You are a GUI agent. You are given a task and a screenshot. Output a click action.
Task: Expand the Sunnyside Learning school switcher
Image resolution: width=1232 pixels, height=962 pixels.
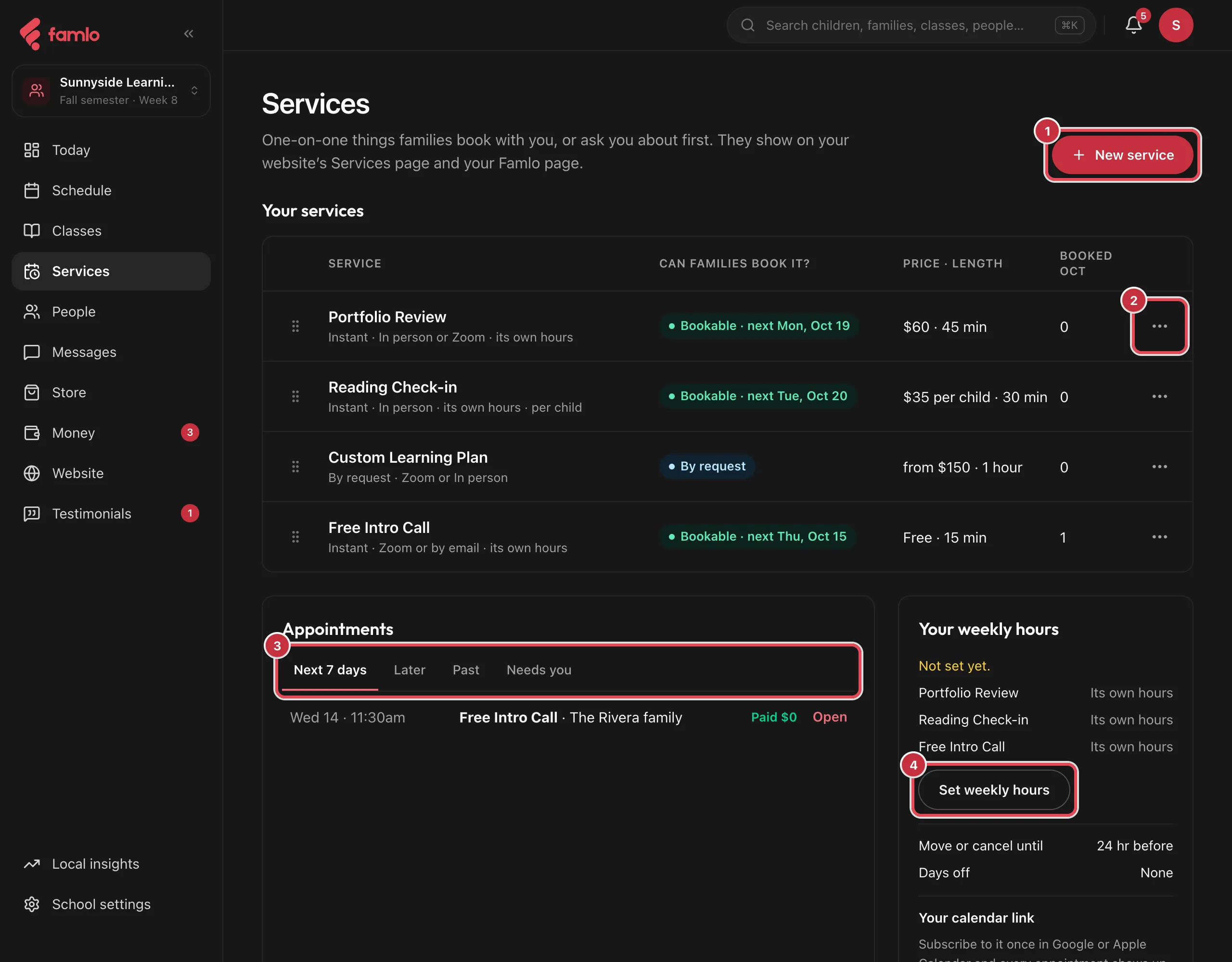[111, 91]
